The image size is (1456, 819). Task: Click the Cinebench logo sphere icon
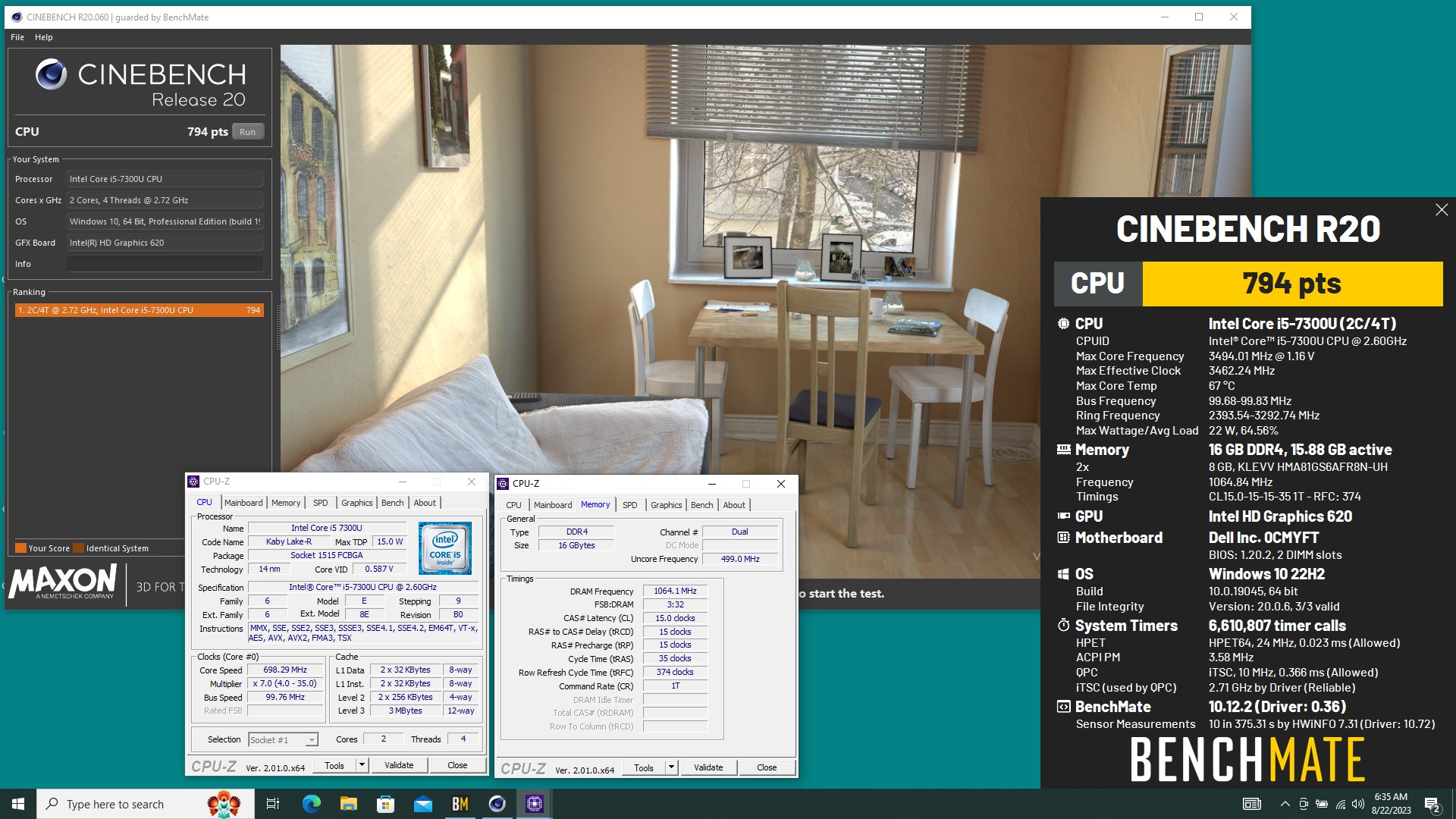pyautogui.click(x=51, y=74)
